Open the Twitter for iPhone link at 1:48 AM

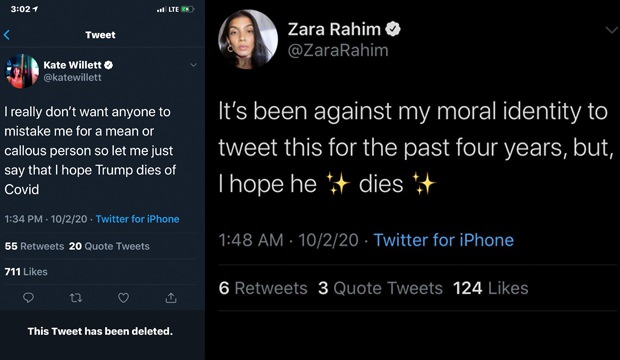tap(443, 240)
